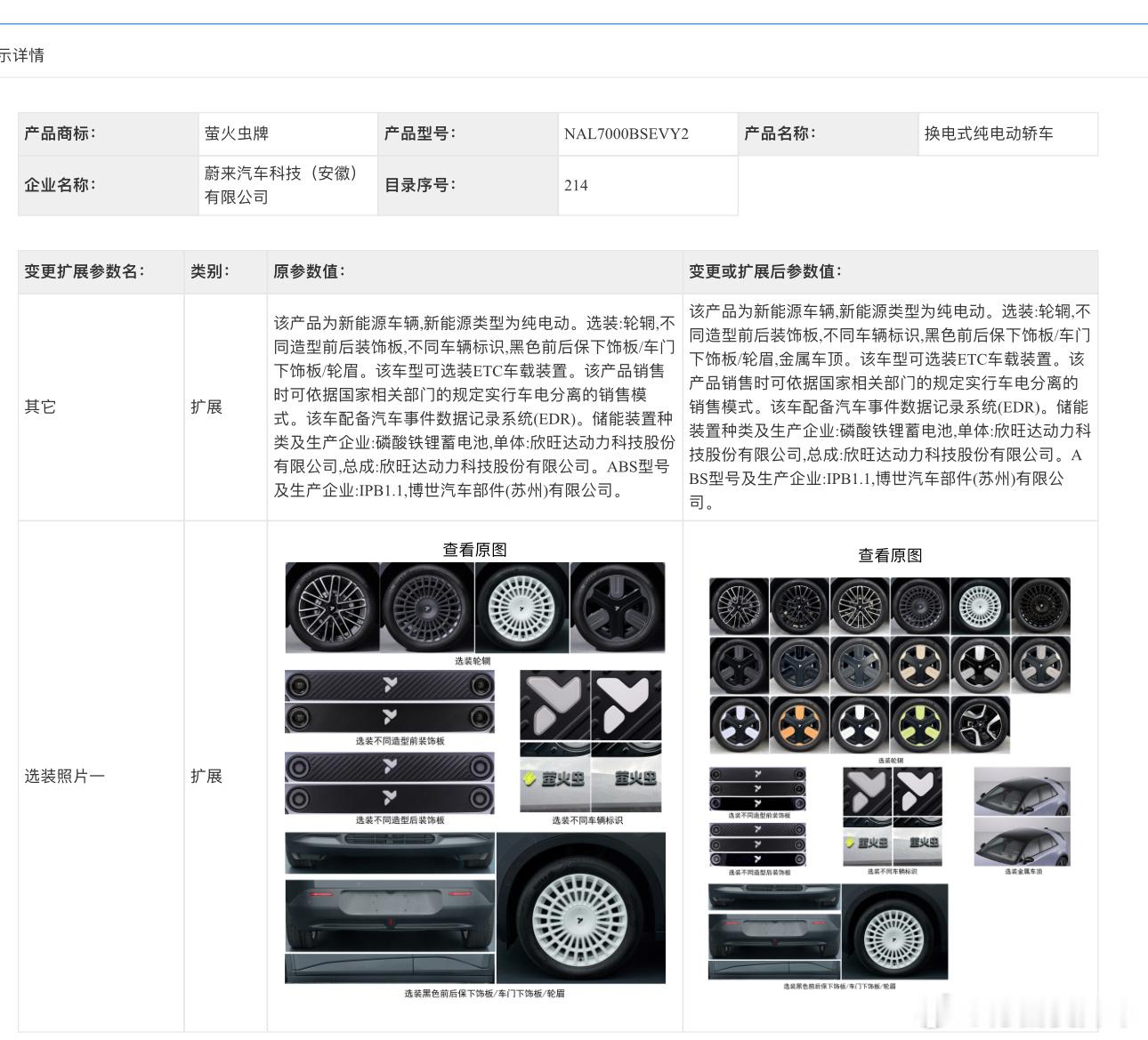Open the 查看原图 link under 原参数值

click(474, 550)
